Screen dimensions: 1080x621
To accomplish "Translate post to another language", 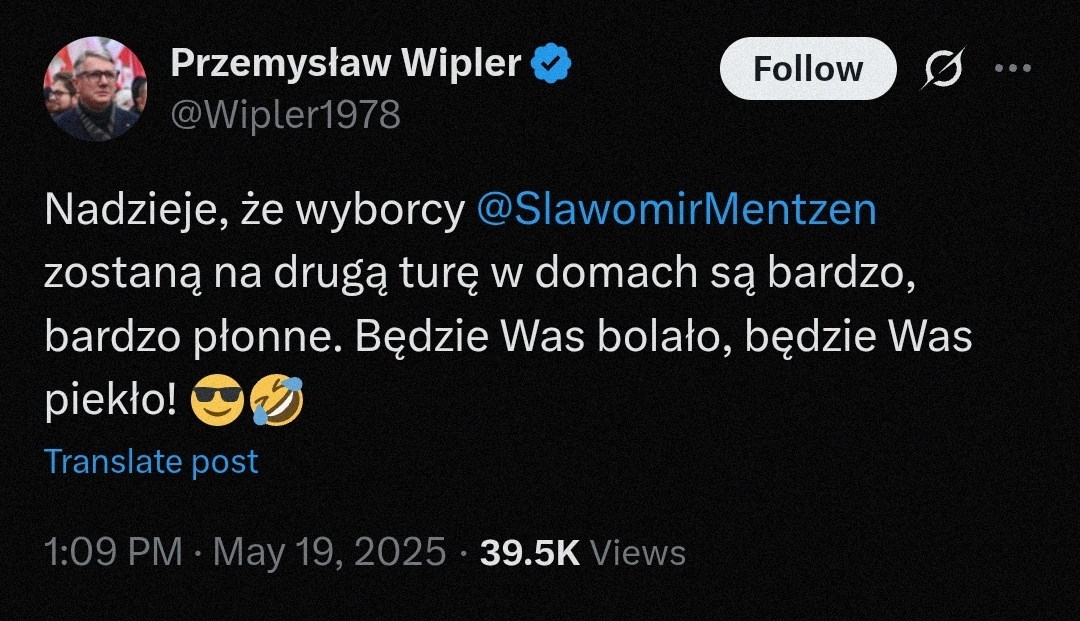I will click(152, 461).
